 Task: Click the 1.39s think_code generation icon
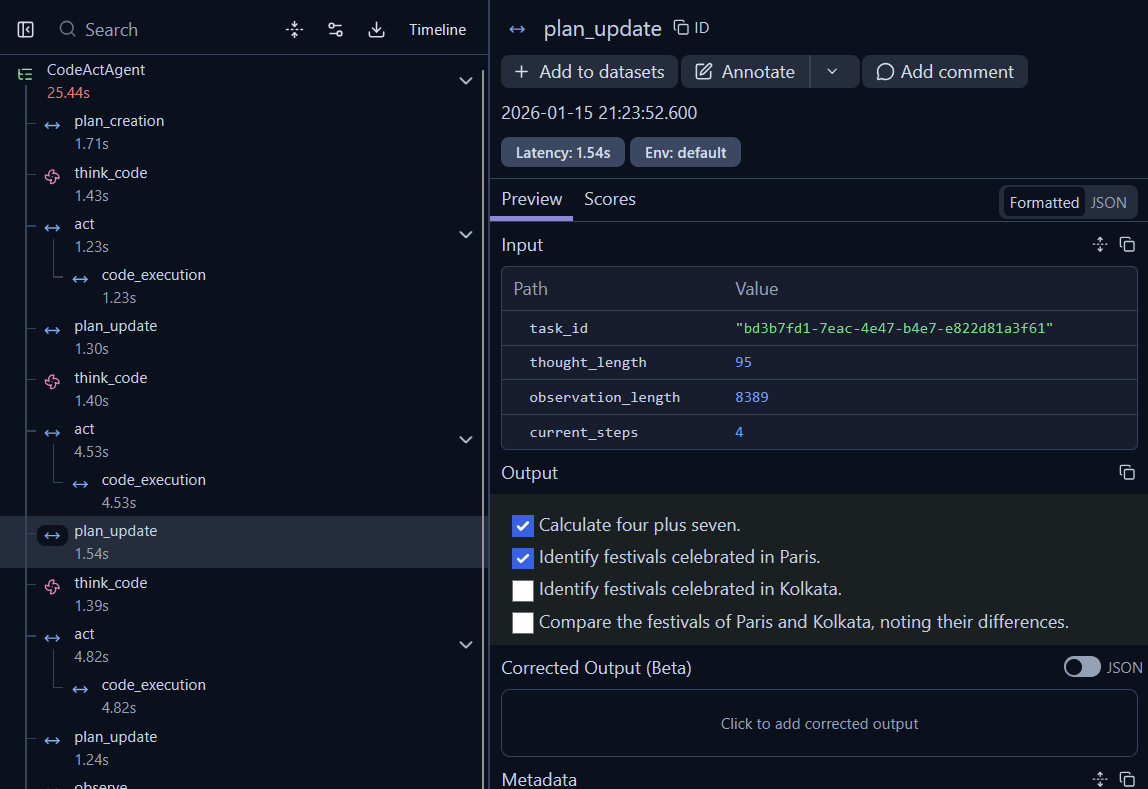52,586
